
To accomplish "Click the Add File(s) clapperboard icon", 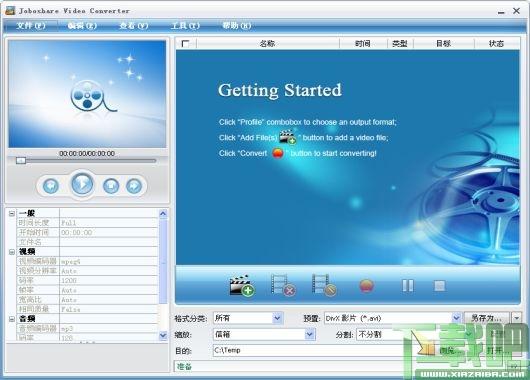I will [242, 286].
